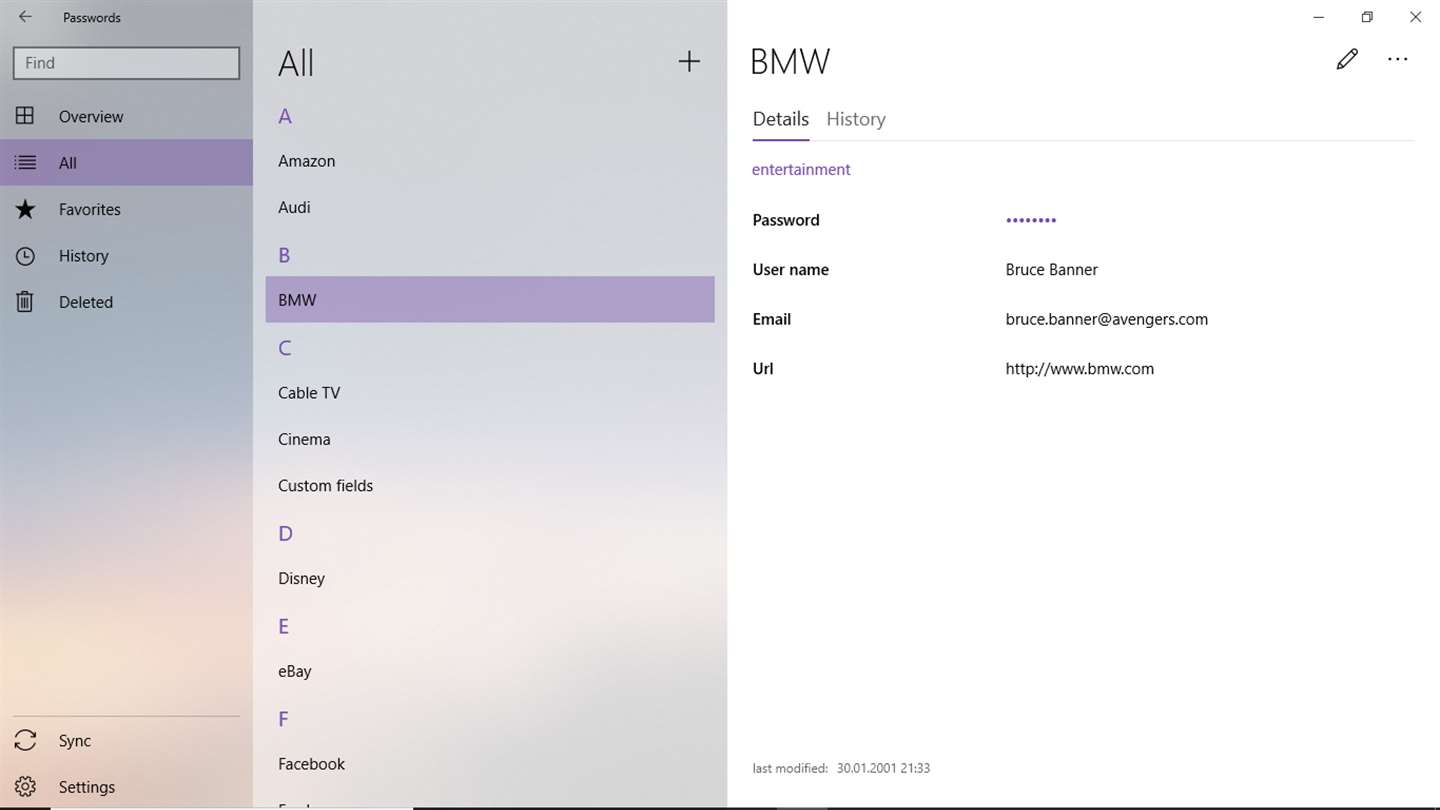Open the Cable TV entry

coord(490,393)
